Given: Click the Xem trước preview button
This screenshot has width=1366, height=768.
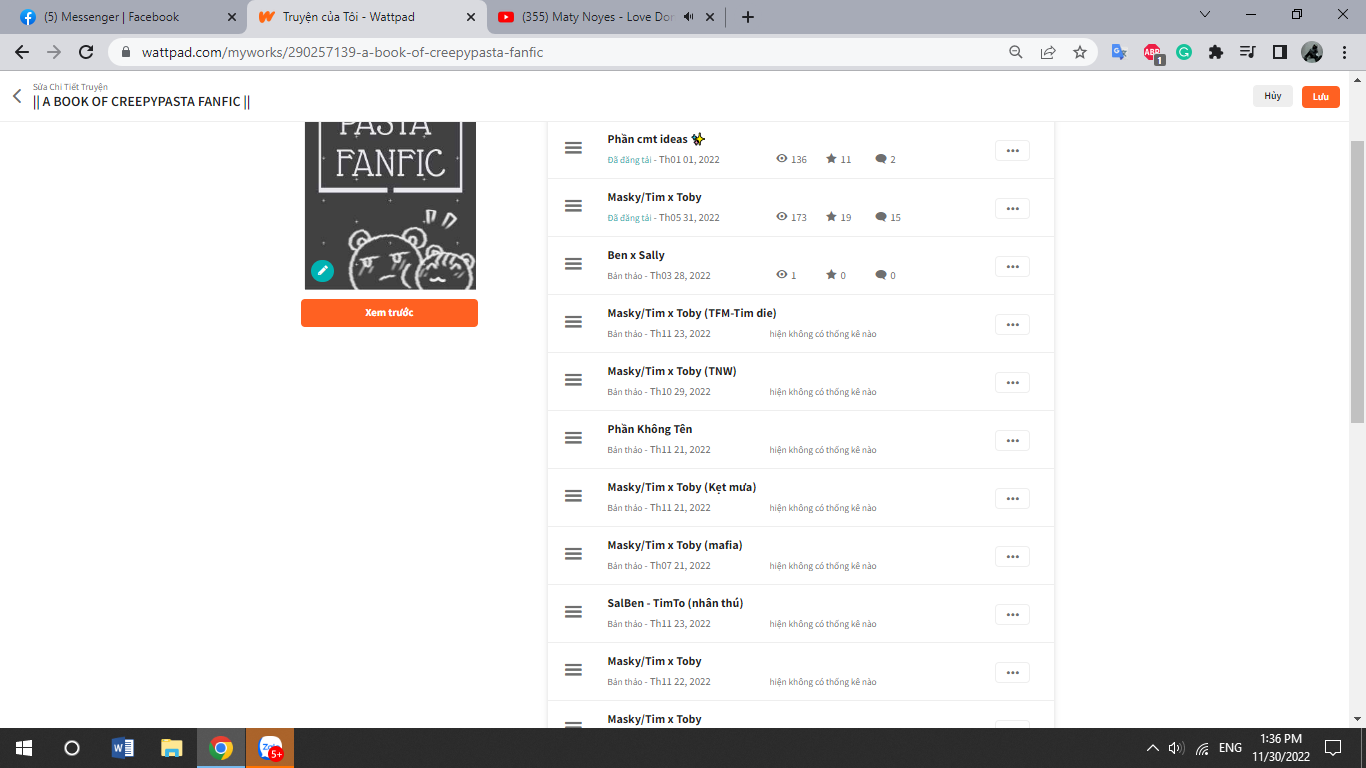Looking at the screenshot, I should click(x=389, y=313).
